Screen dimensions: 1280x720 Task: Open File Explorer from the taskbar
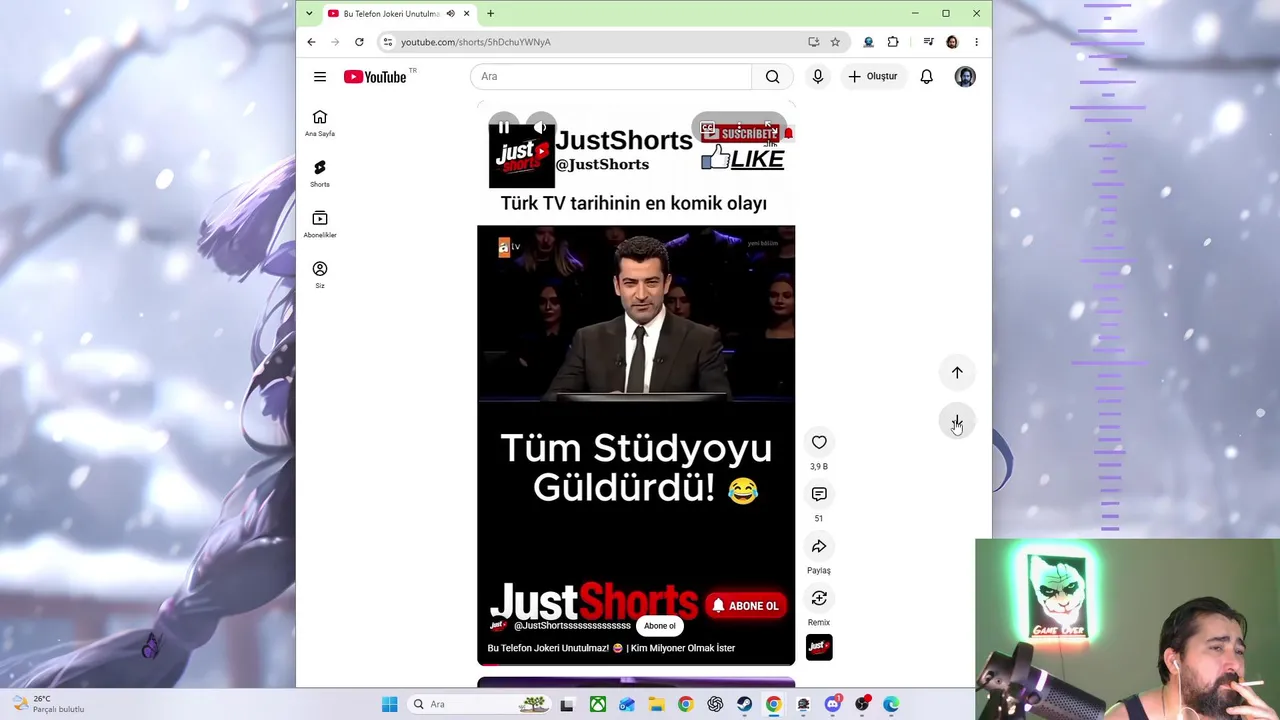coord(656,704)
